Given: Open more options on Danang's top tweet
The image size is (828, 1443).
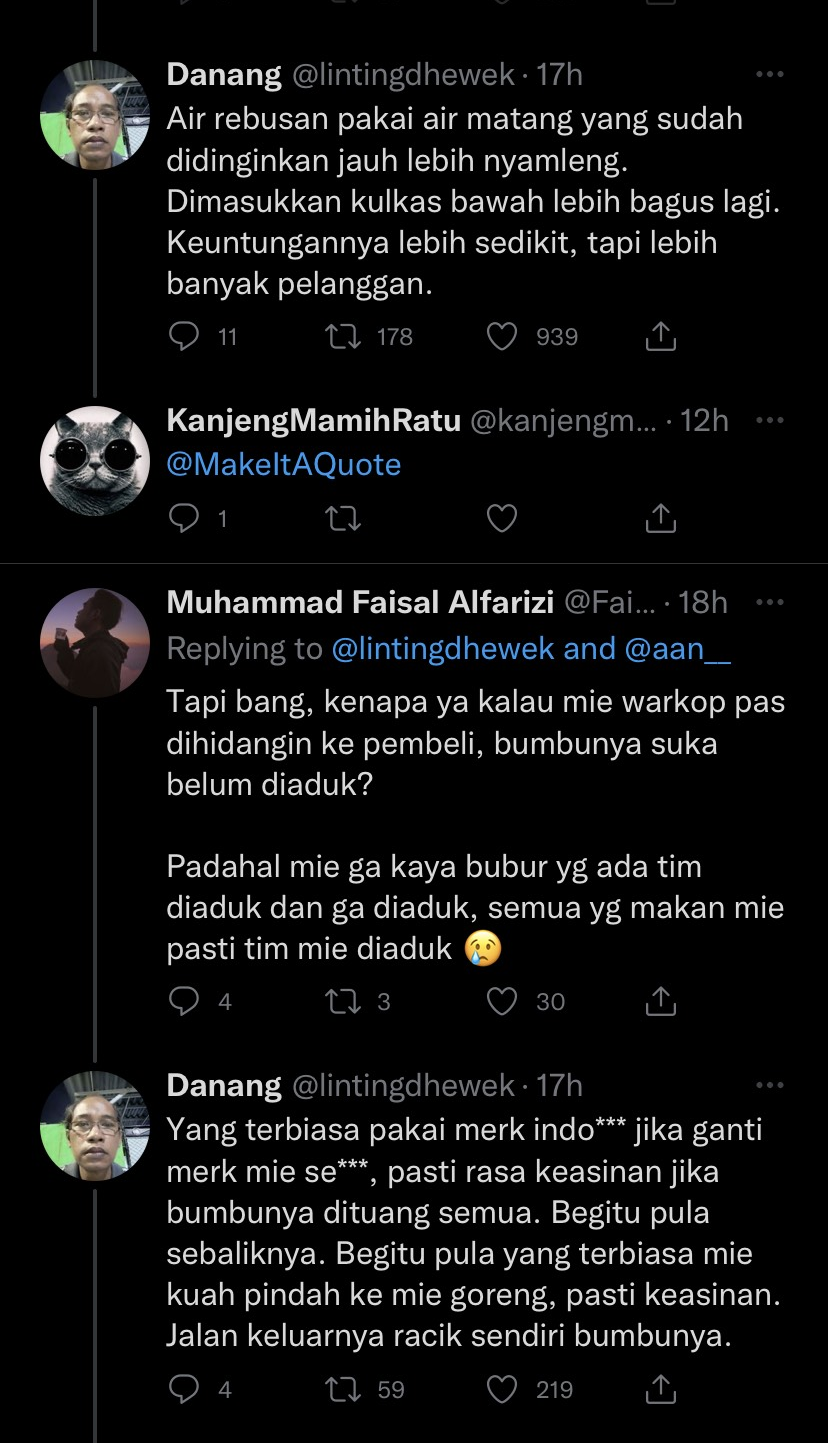Looking at the screenshot, I should pyautogui.click(x=770, y=76).
